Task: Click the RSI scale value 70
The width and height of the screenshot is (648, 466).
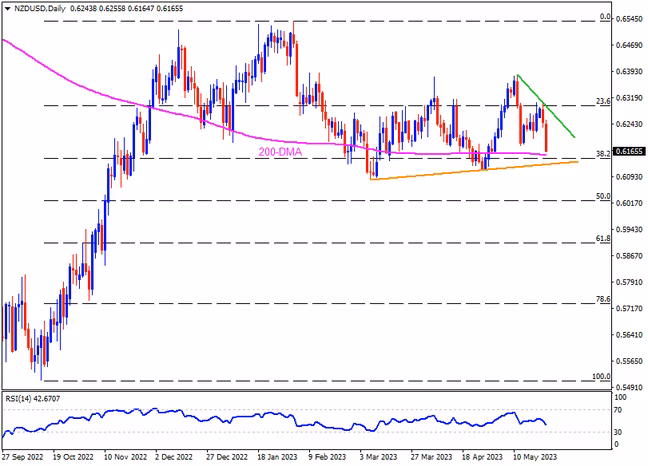Action: [618, 410]
